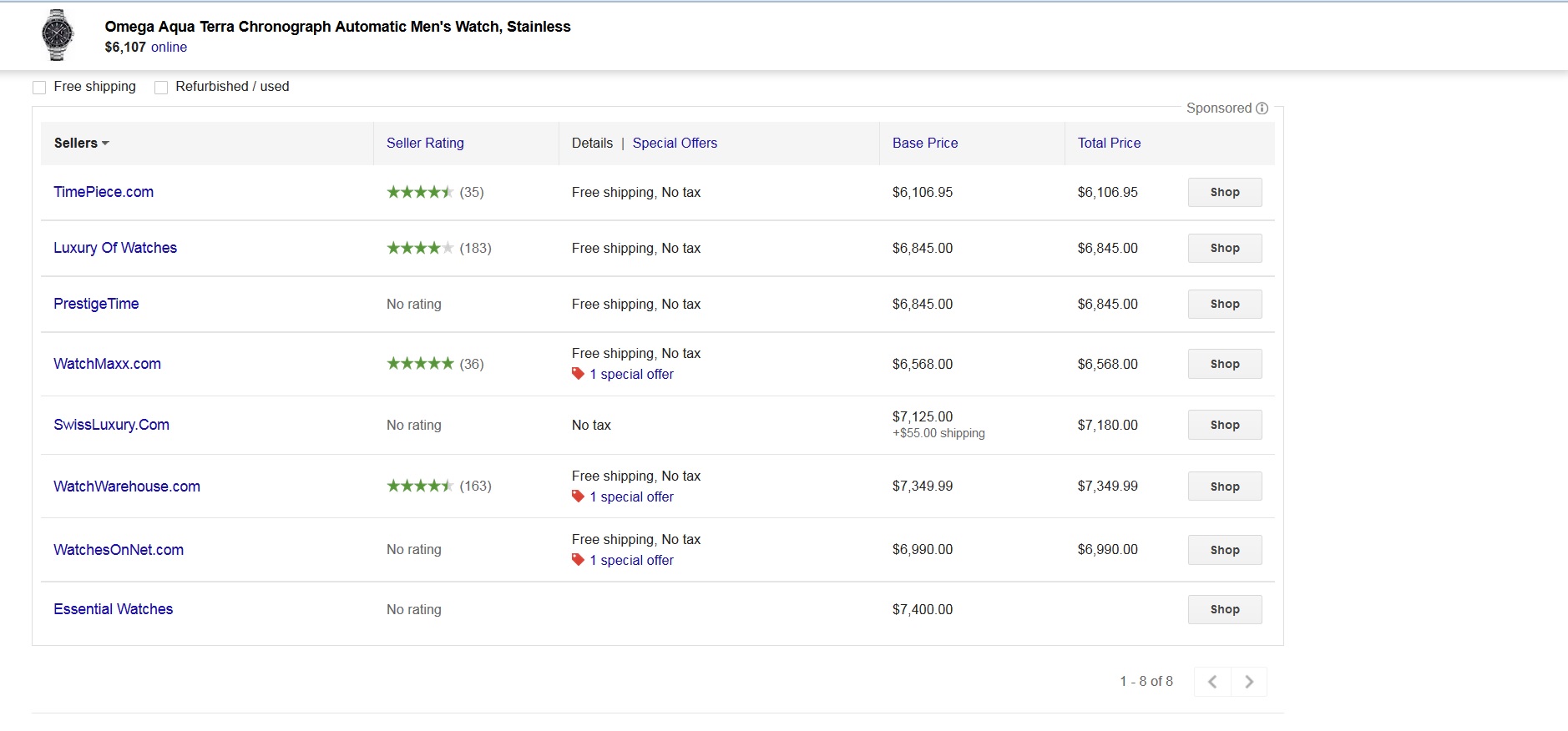1568x731 pixels.
Task: Click Shop button for TimePiece.com
Action: 1224,192
